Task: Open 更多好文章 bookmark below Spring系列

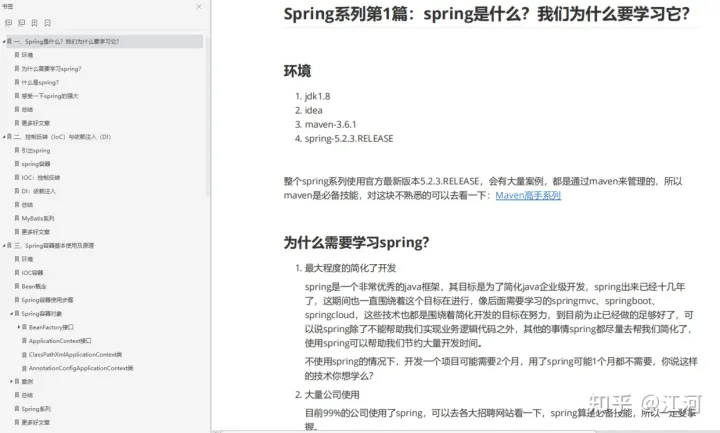Action: pos(35,422)
